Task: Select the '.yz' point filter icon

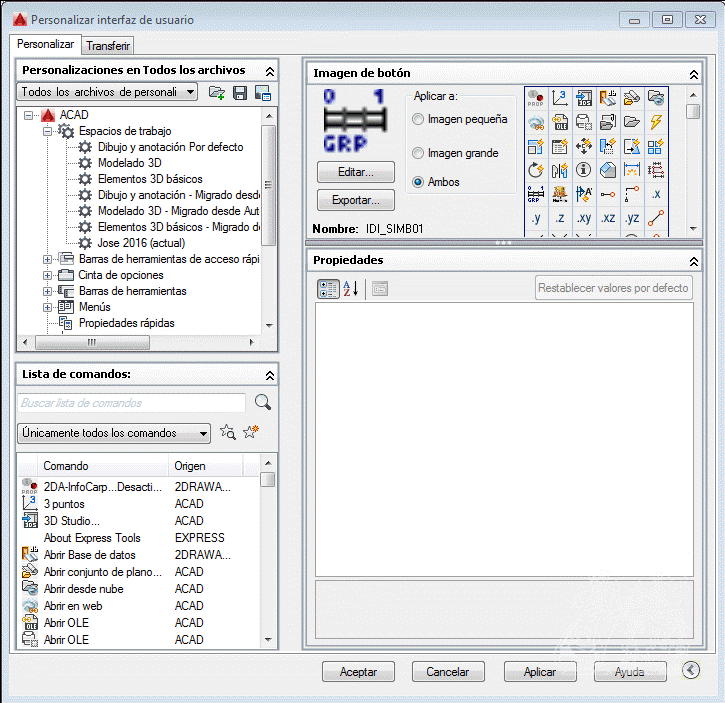Action: click(x=632, y=218)
